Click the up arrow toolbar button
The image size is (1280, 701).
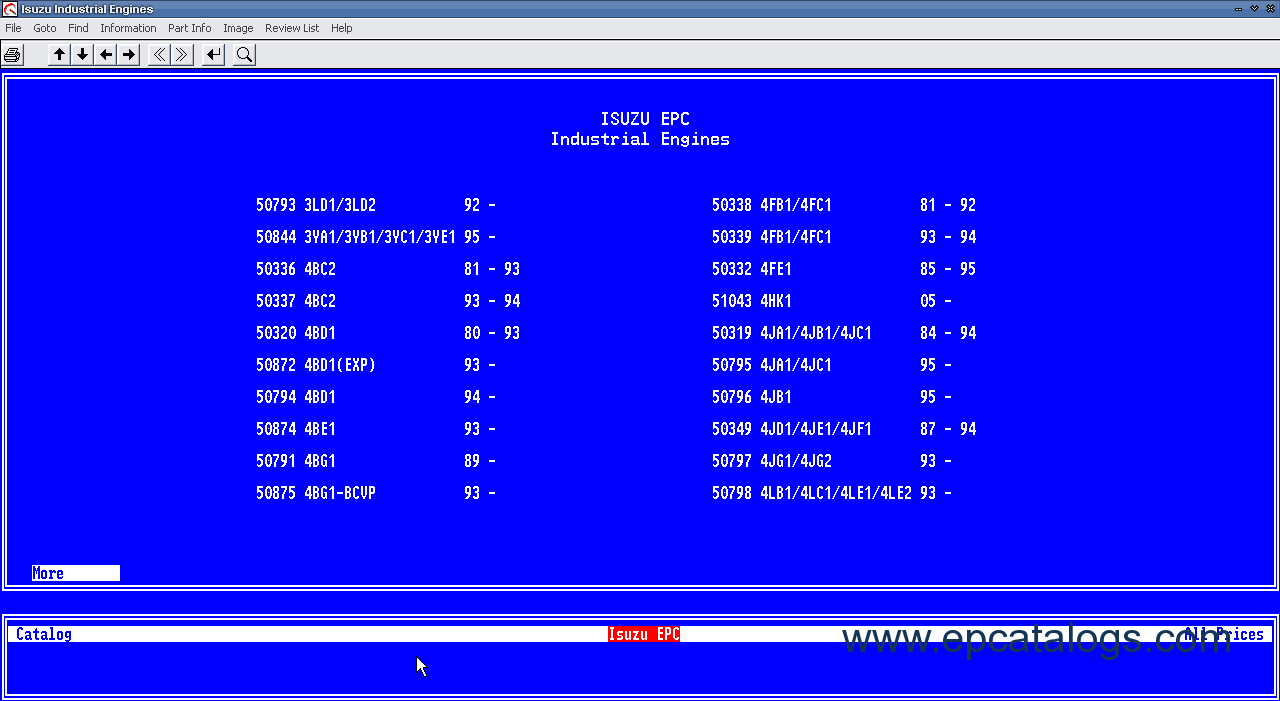[60, 55]
